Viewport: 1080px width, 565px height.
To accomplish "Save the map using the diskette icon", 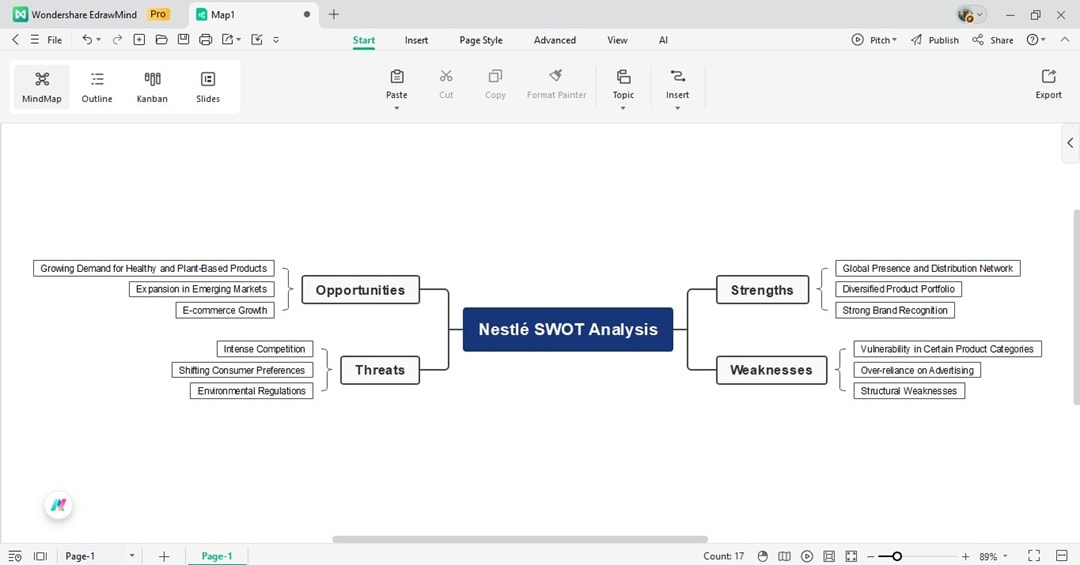I will coord(183,40).
